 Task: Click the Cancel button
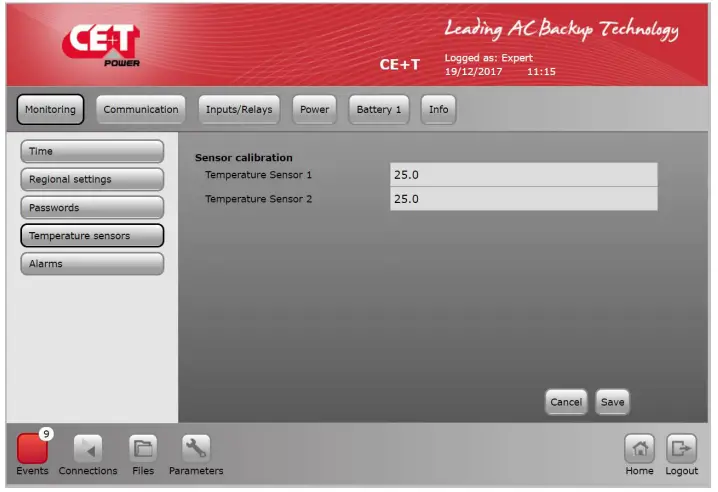coord(566,402)
